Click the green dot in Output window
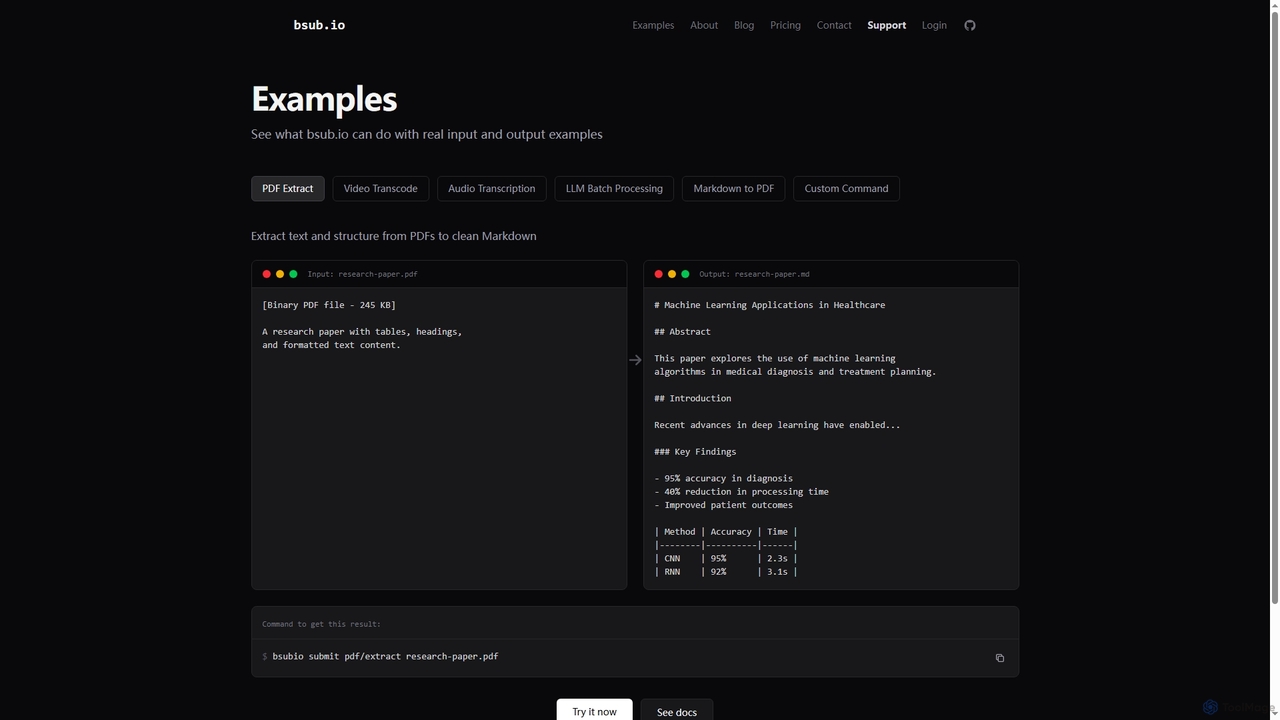The image size is (1280, 720). point(685,274)
